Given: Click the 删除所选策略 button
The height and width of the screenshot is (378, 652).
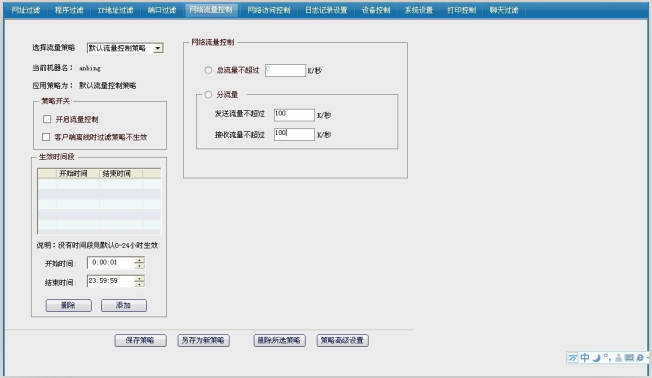Looking at the screenshot, I should point(279,341).
